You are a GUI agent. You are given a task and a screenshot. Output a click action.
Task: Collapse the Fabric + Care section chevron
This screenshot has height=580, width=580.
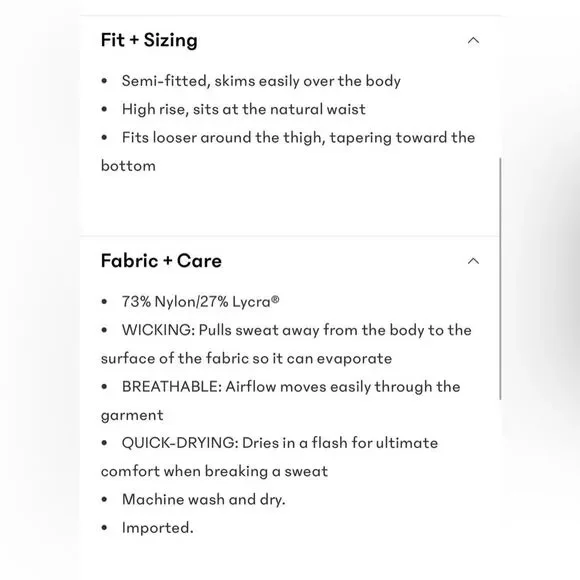pos(473,261)
